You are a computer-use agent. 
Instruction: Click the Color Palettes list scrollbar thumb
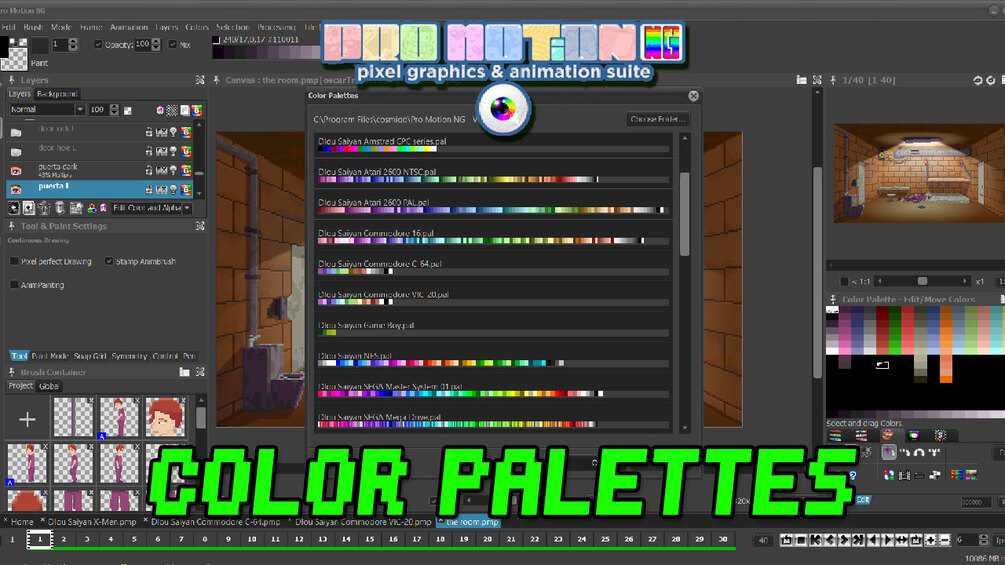pos(685,214)
